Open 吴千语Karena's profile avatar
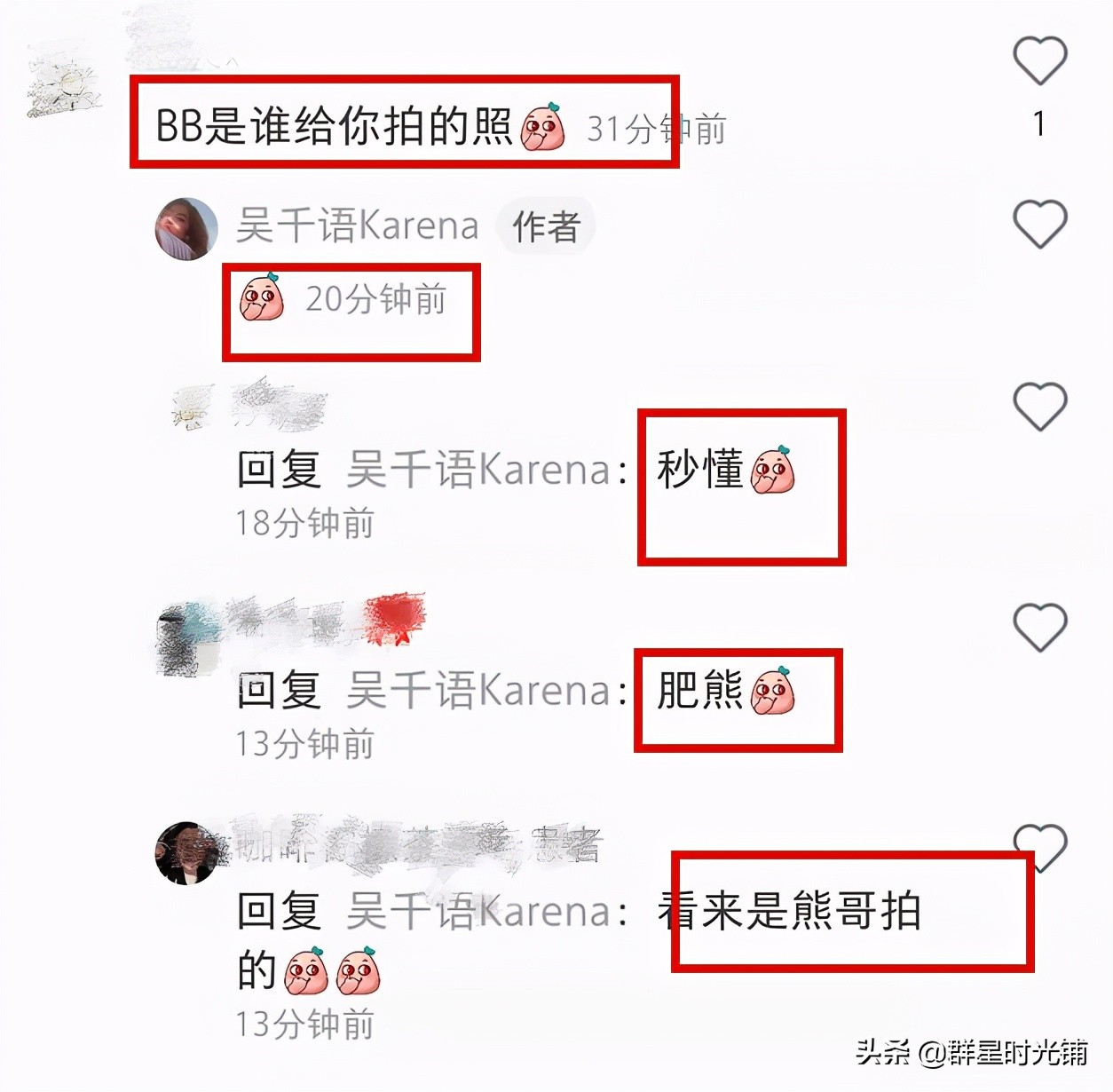 pyautogui.click(x=186, y=229)
